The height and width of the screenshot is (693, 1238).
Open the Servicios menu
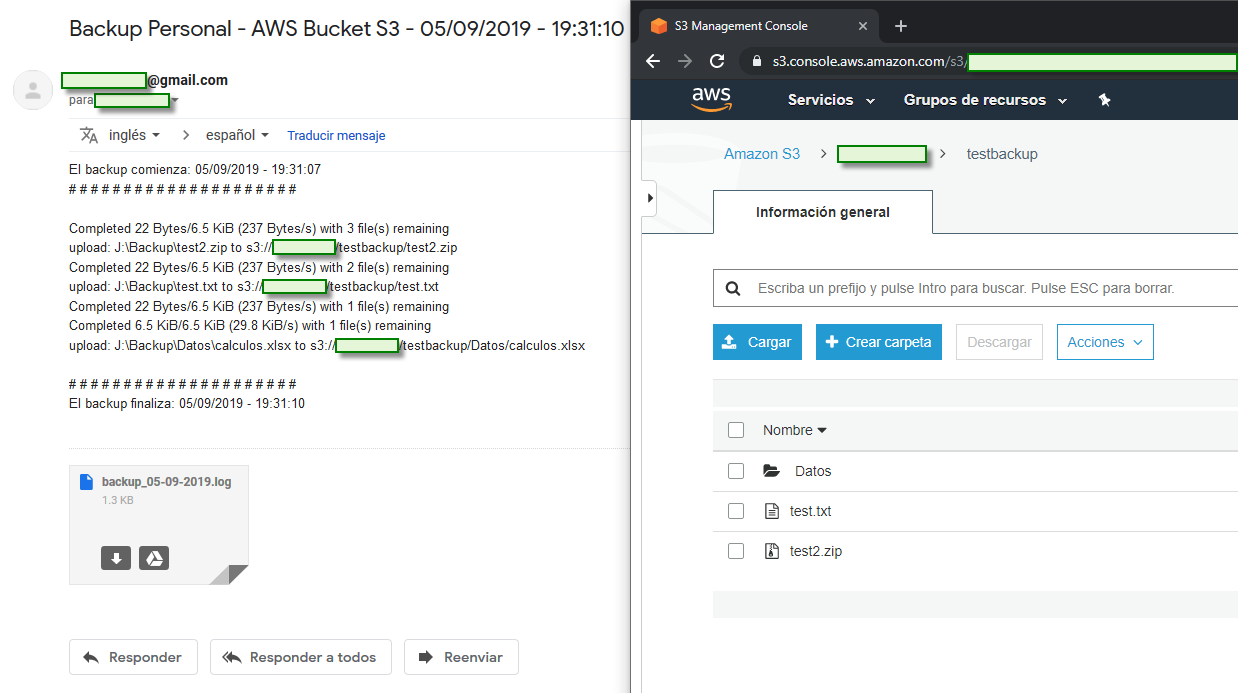point(829,99)
